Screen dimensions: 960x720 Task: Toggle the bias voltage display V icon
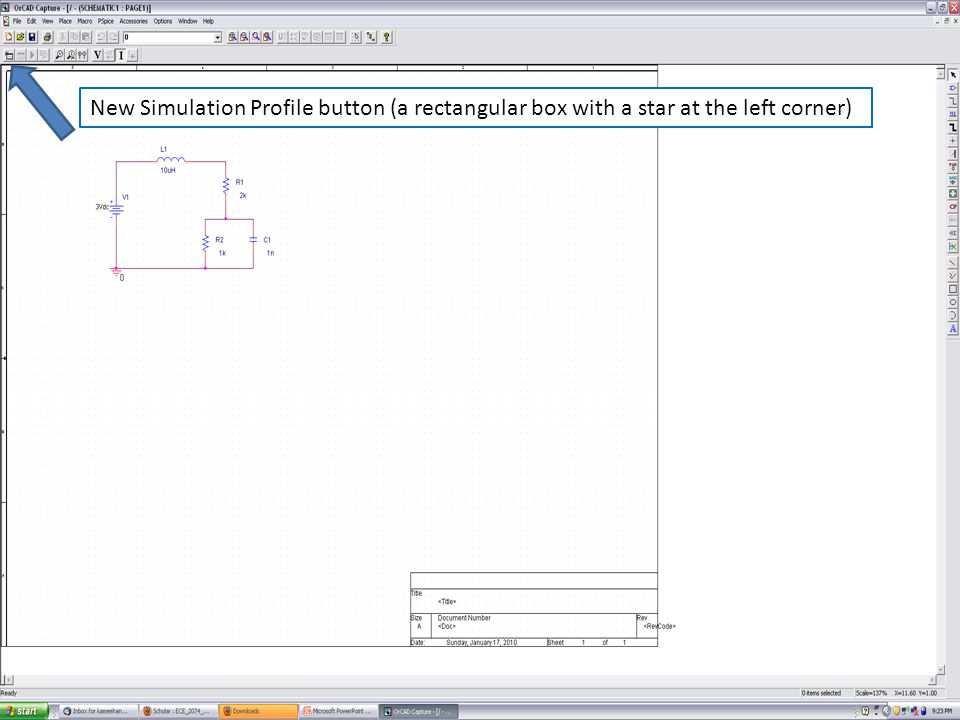97,56
